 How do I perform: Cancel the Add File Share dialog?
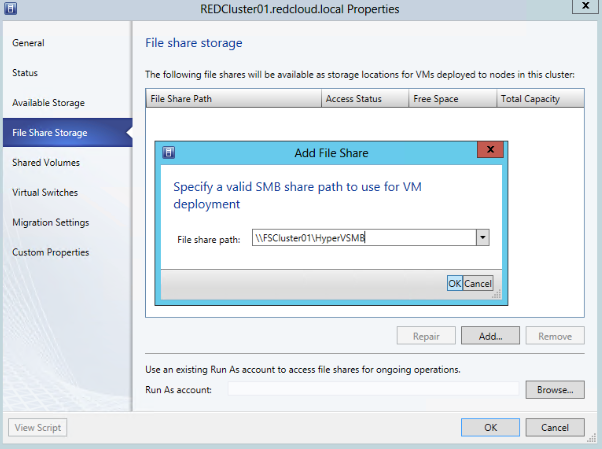[478, 283]
